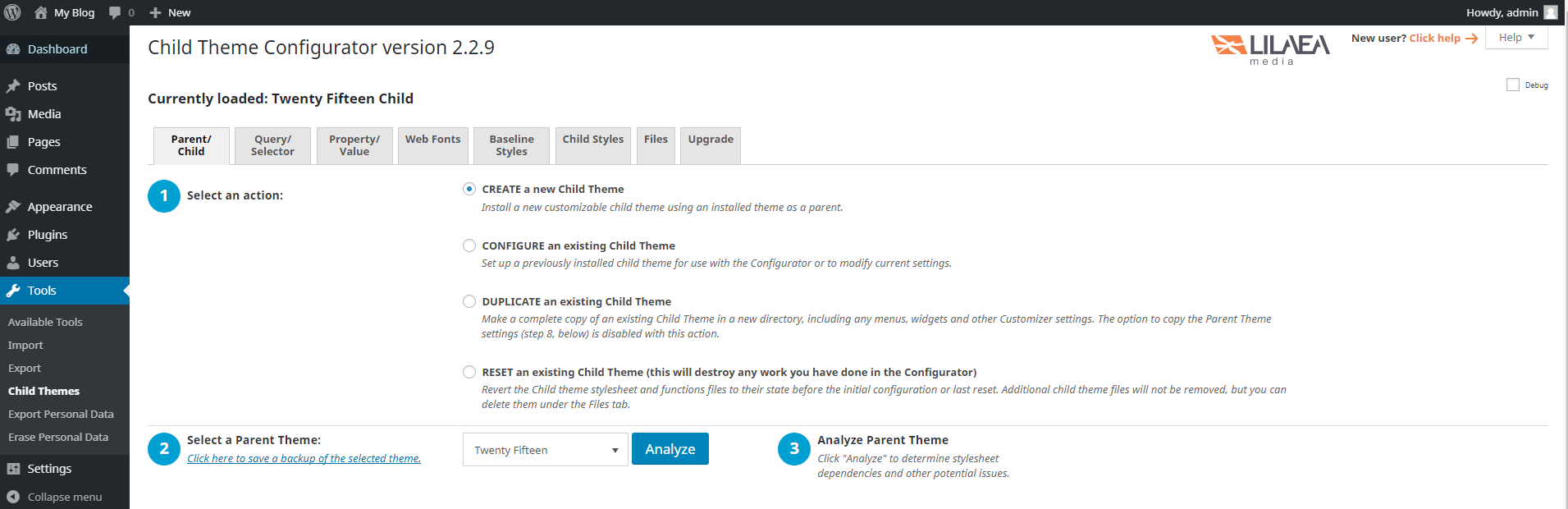Screen dimensions: 1568x509
Task: Choose RESET an existing Child Theme radio
Action: (469, 372)
